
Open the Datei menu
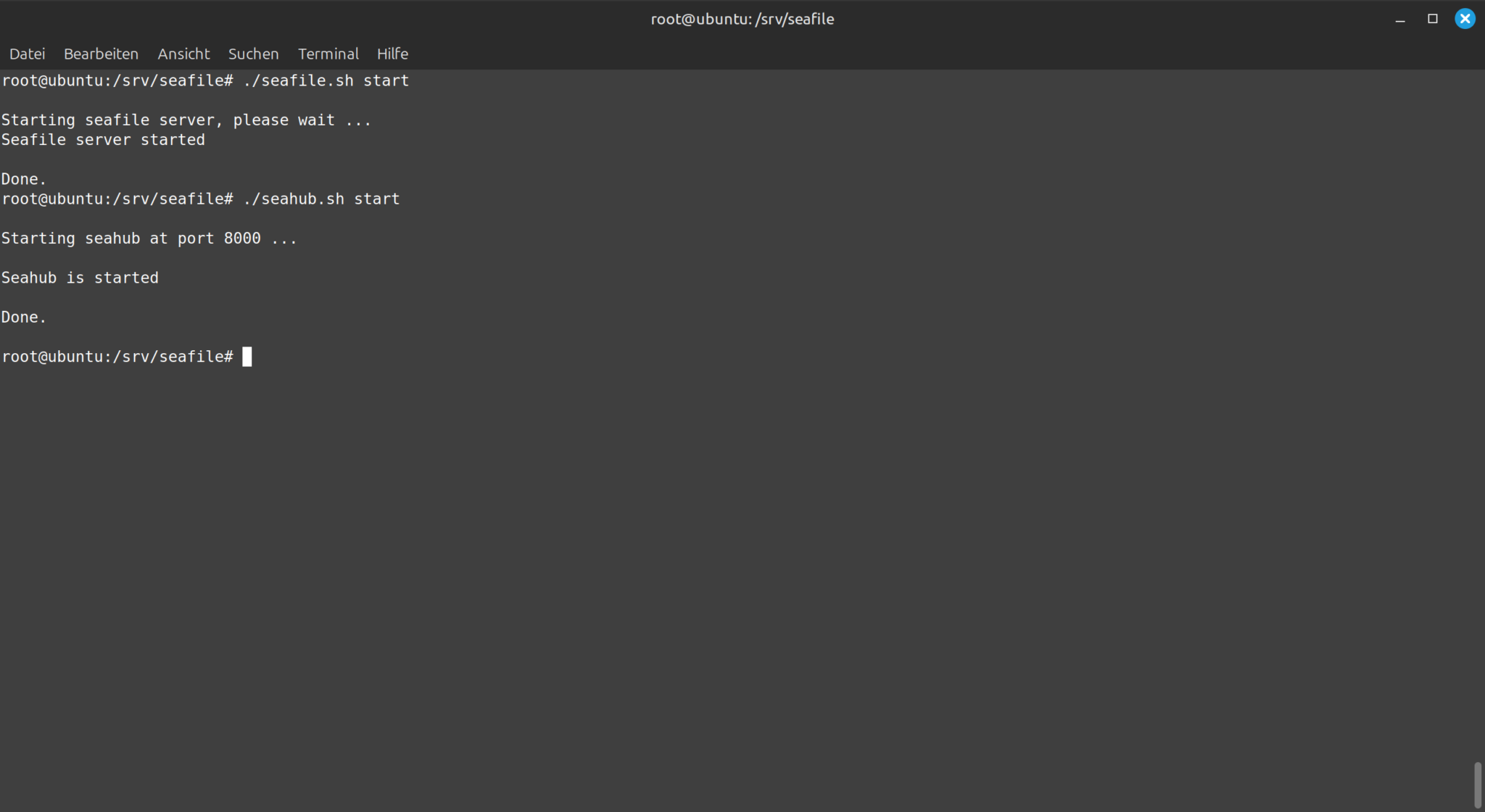[x=27, y=54]
